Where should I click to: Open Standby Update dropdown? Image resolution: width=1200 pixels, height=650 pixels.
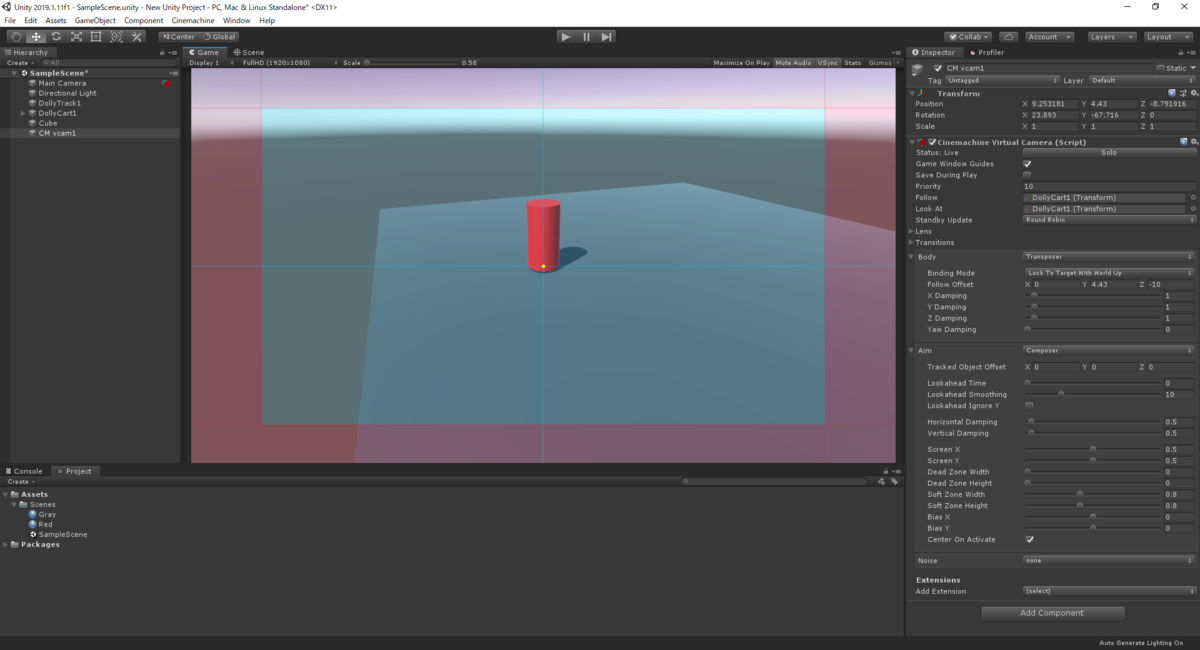point(1108,220)
